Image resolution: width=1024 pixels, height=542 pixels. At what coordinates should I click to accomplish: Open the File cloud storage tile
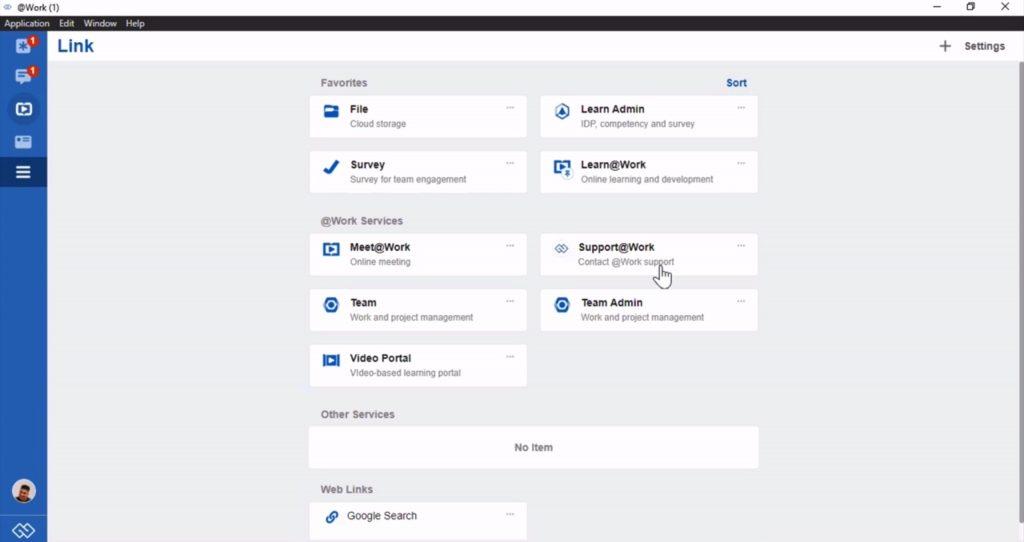coord(417,116)
